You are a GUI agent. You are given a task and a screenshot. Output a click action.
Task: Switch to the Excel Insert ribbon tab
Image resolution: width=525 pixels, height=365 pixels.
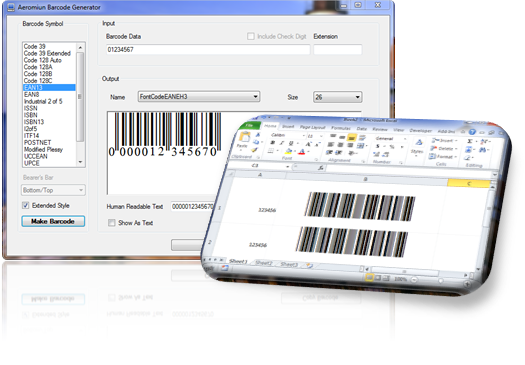point(288,127)
